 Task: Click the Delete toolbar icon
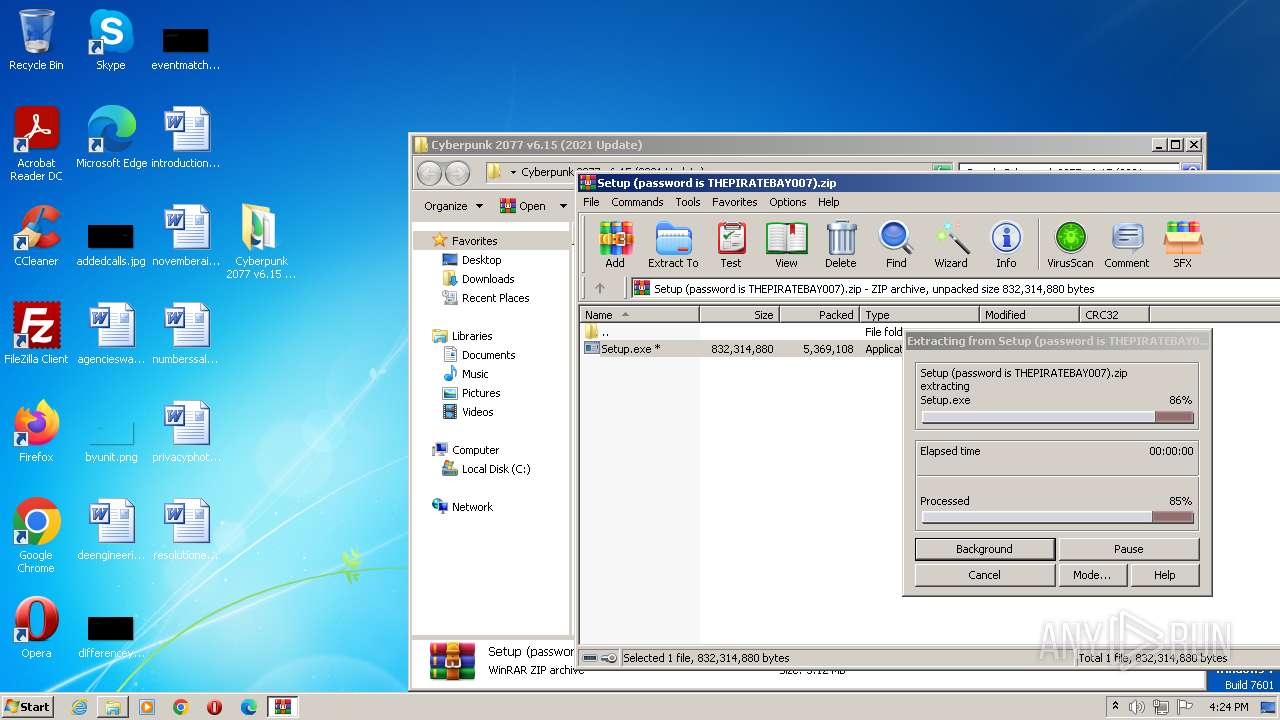pyautogui.click(x=841, y=245)
